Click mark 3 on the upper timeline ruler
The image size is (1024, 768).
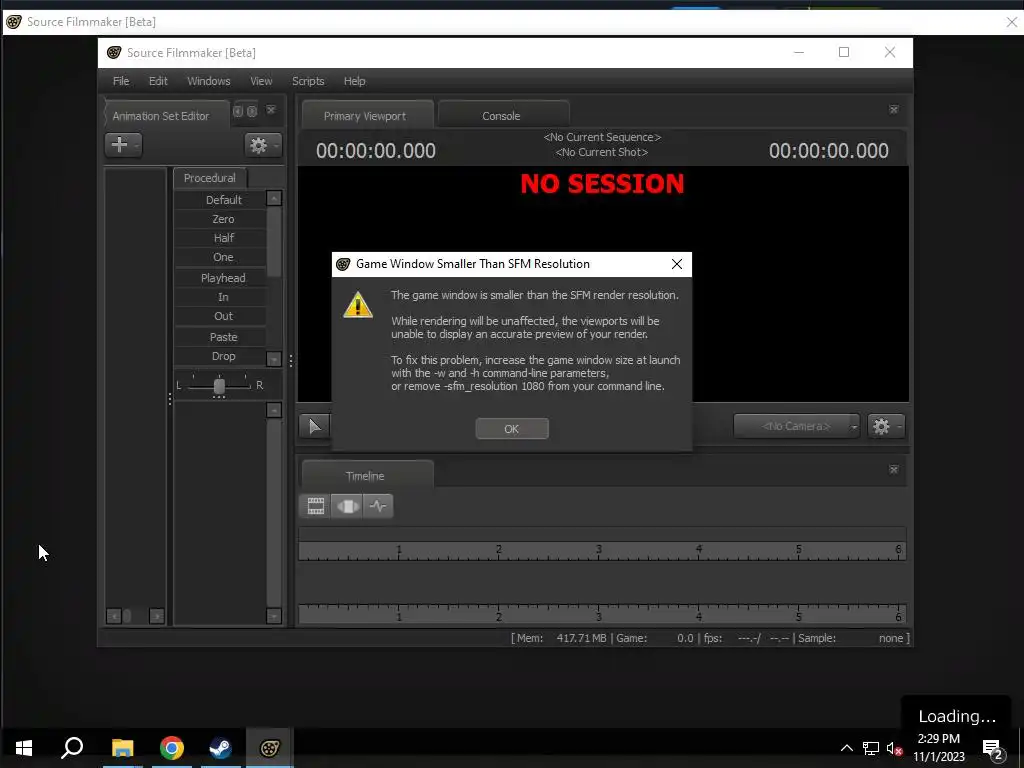599,549
